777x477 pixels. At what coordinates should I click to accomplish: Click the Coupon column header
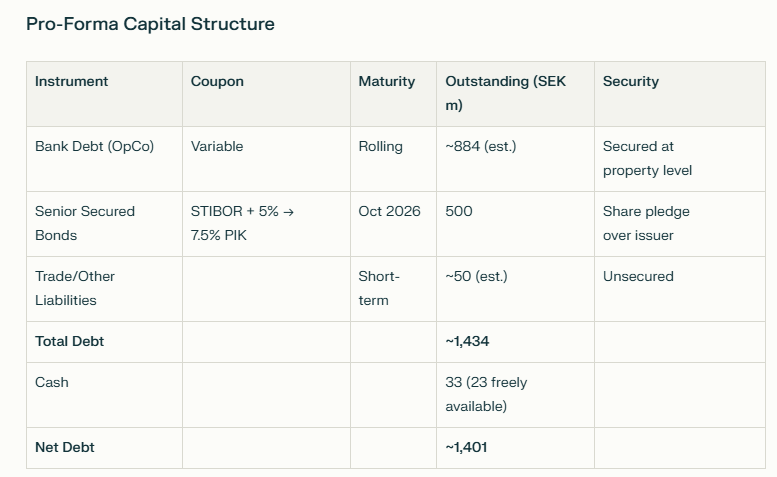coord(217,81)
